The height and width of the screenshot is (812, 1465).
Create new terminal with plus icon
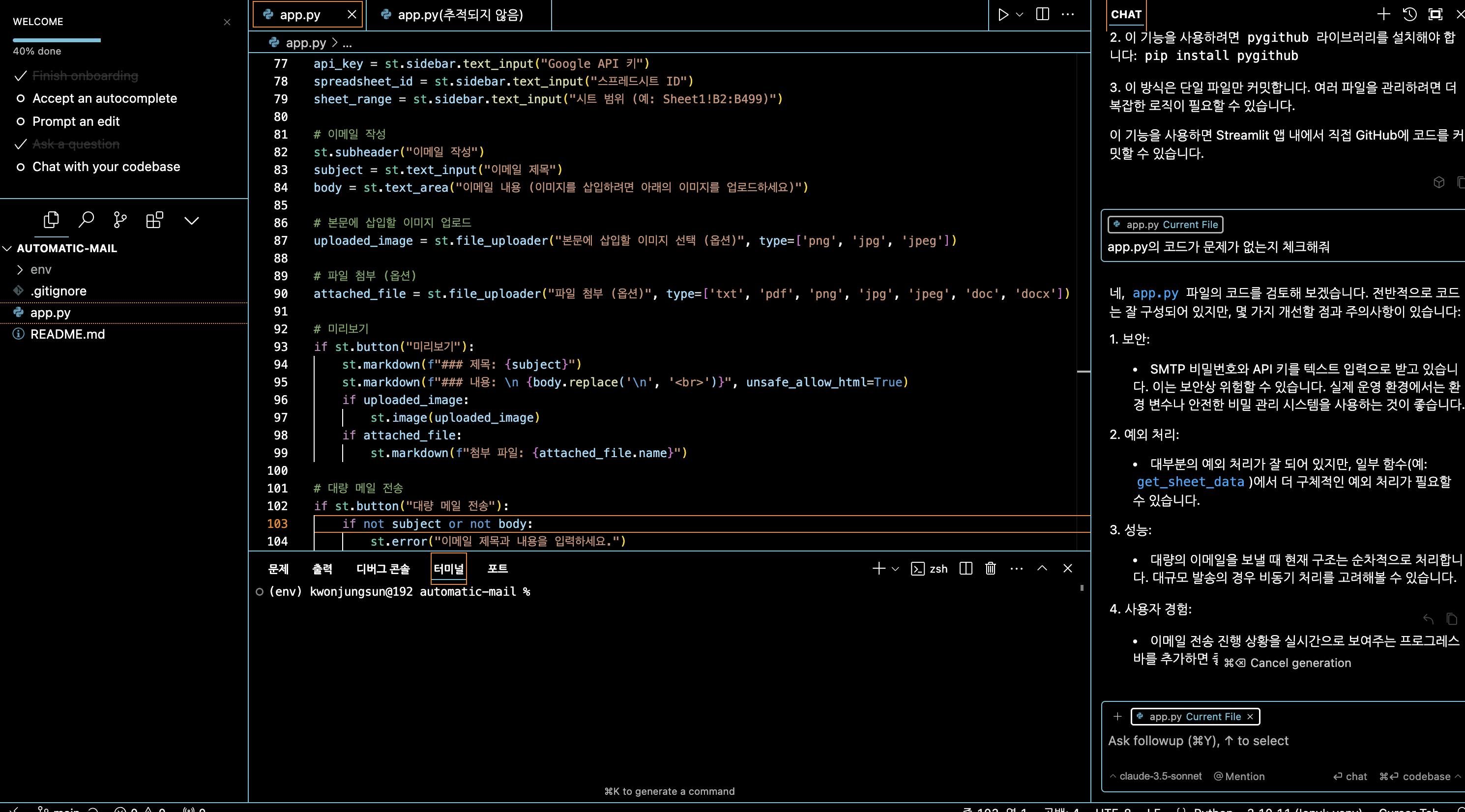click(879, 569)
